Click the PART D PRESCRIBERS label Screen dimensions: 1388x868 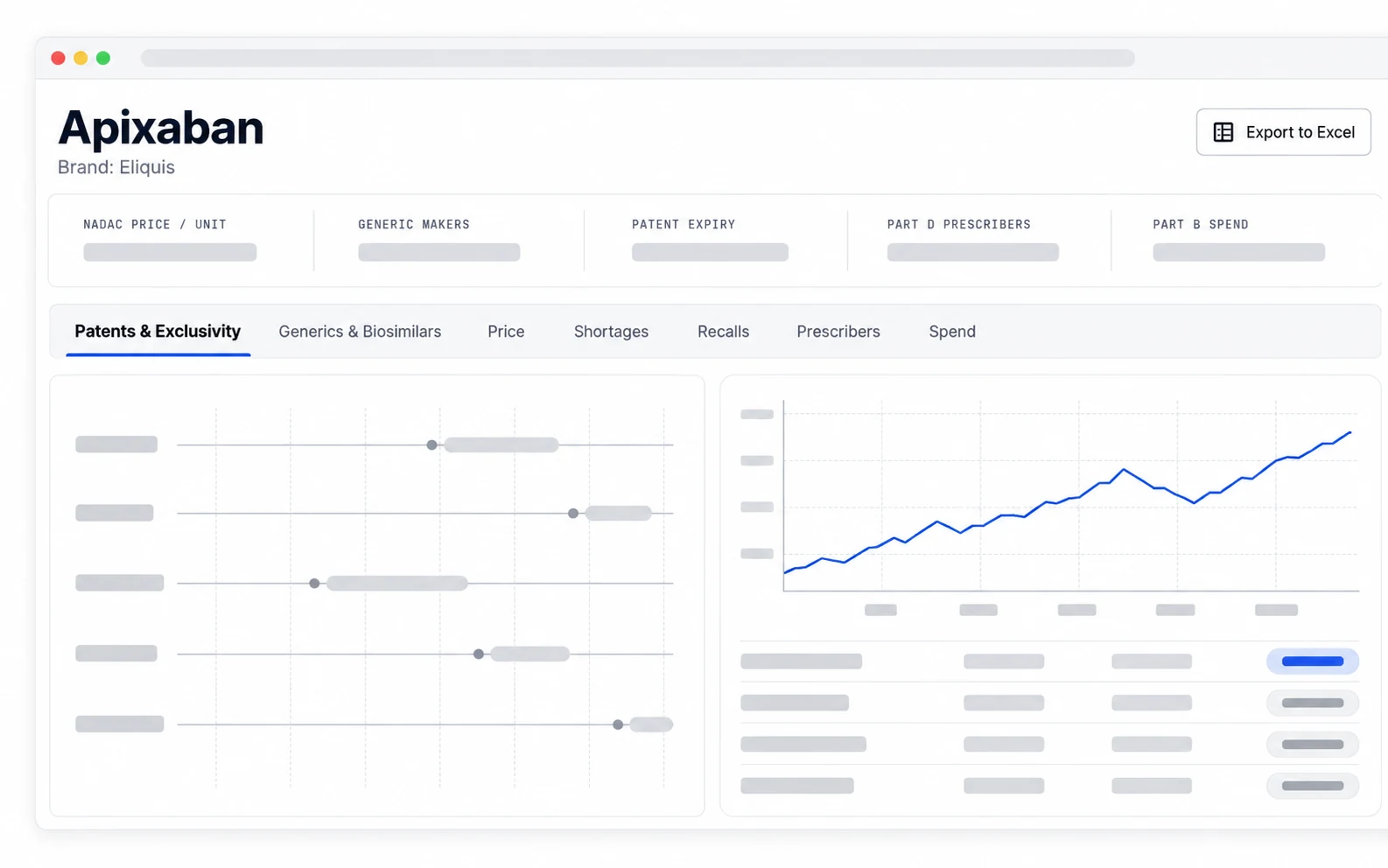tap(959, 225)
